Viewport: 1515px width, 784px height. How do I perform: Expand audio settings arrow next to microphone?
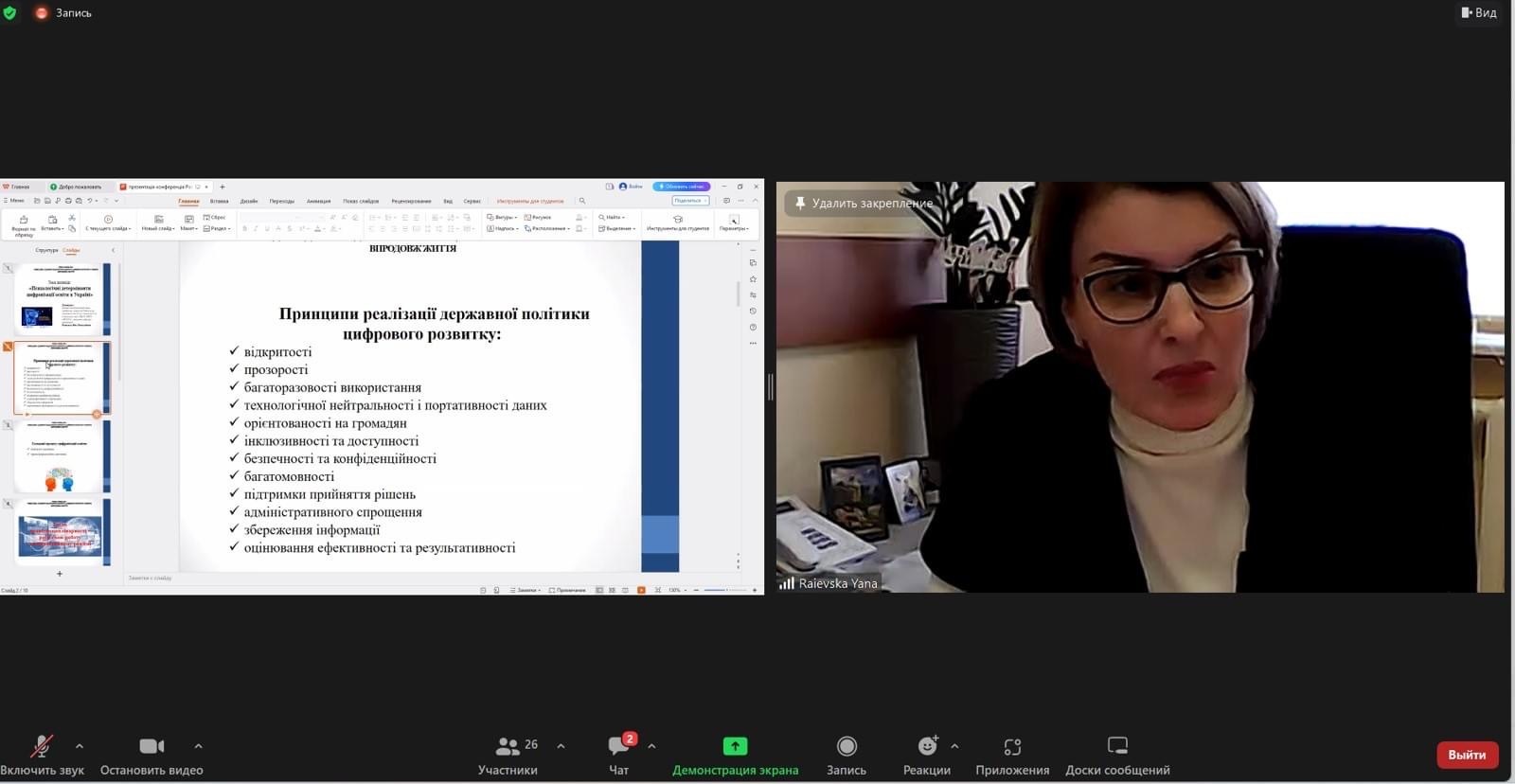tap(80, 746)
